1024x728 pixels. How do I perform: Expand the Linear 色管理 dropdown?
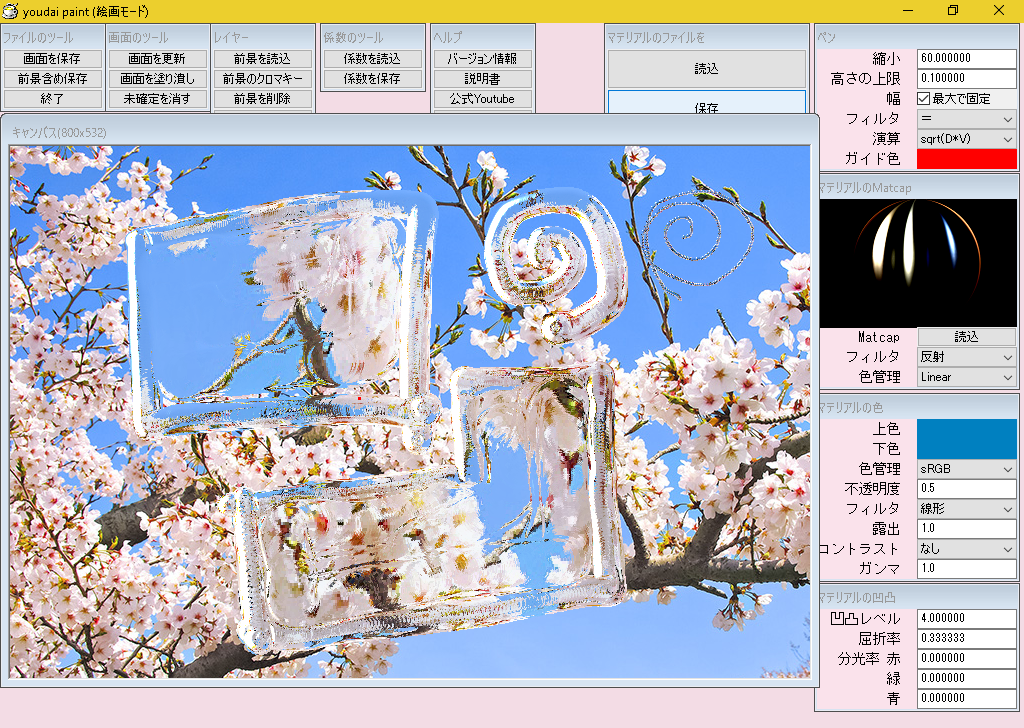click(966, 377)
